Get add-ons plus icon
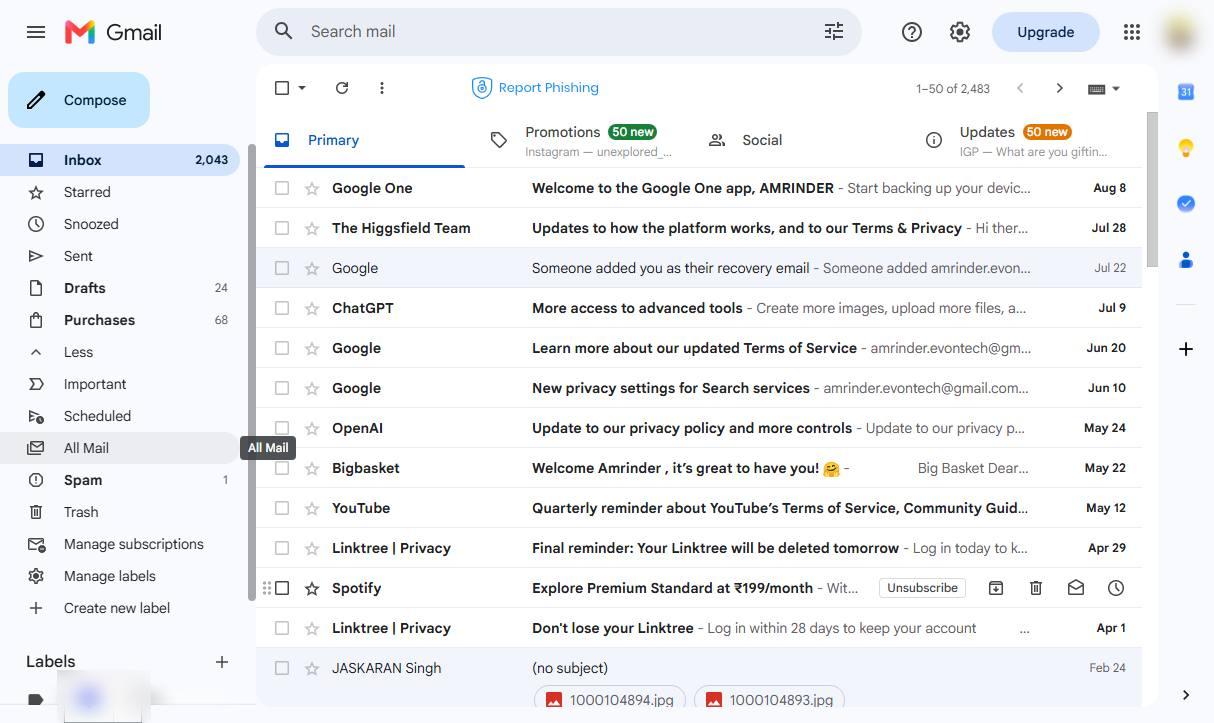Screen dimensions: 1214x723 (1186, 349)
